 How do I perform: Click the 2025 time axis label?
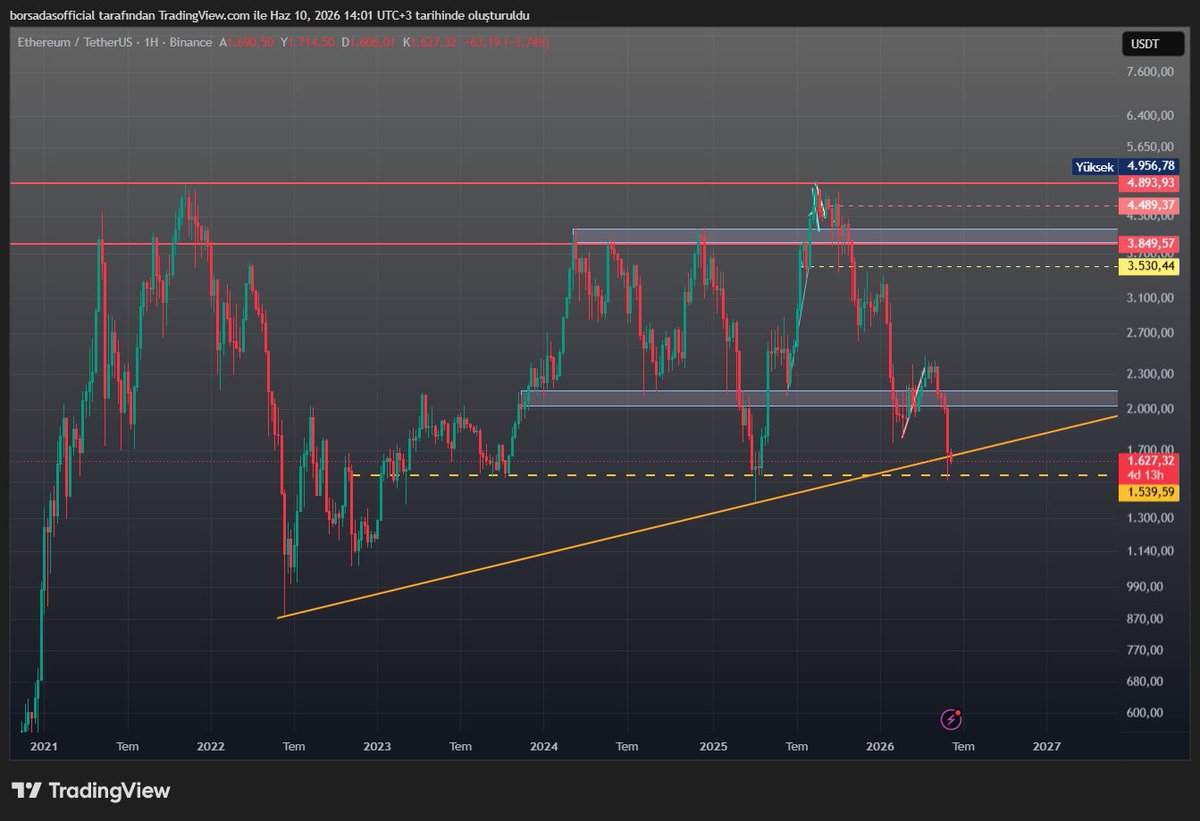(712, 746)
